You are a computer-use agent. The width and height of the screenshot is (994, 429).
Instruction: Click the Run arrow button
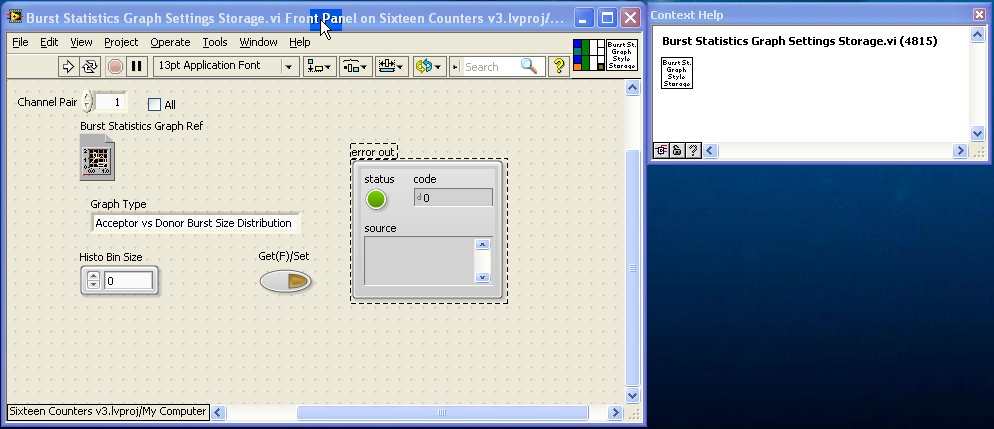pyautogui.click(x=68, y=67)
